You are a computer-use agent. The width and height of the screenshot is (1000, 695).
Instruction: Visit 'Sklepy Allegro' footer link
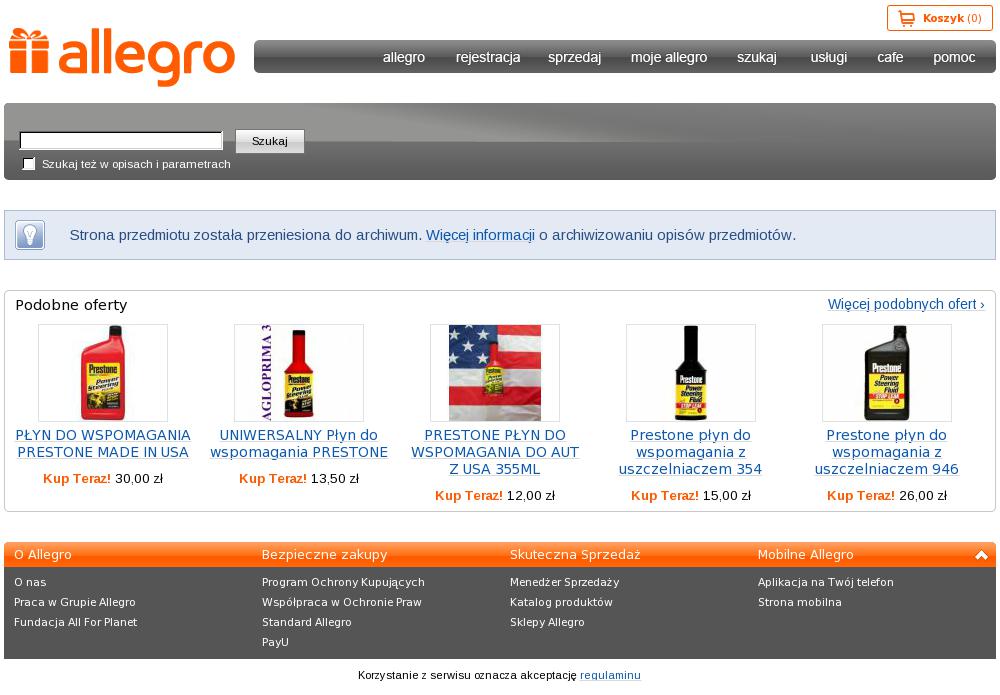(547, 622)
